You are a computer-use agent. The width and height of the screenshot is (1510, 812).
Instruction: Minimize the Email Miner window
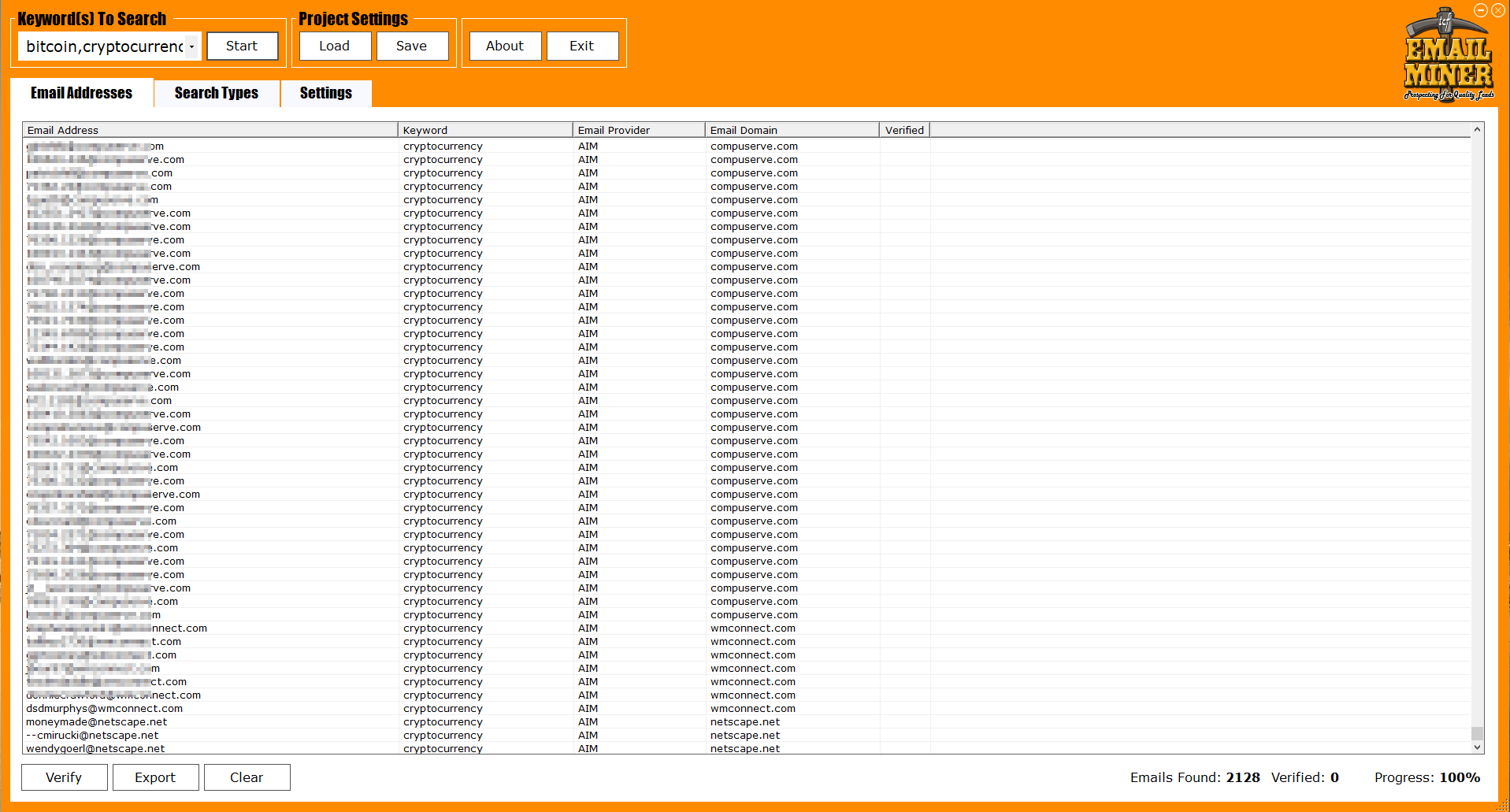tap(1481, 10)
